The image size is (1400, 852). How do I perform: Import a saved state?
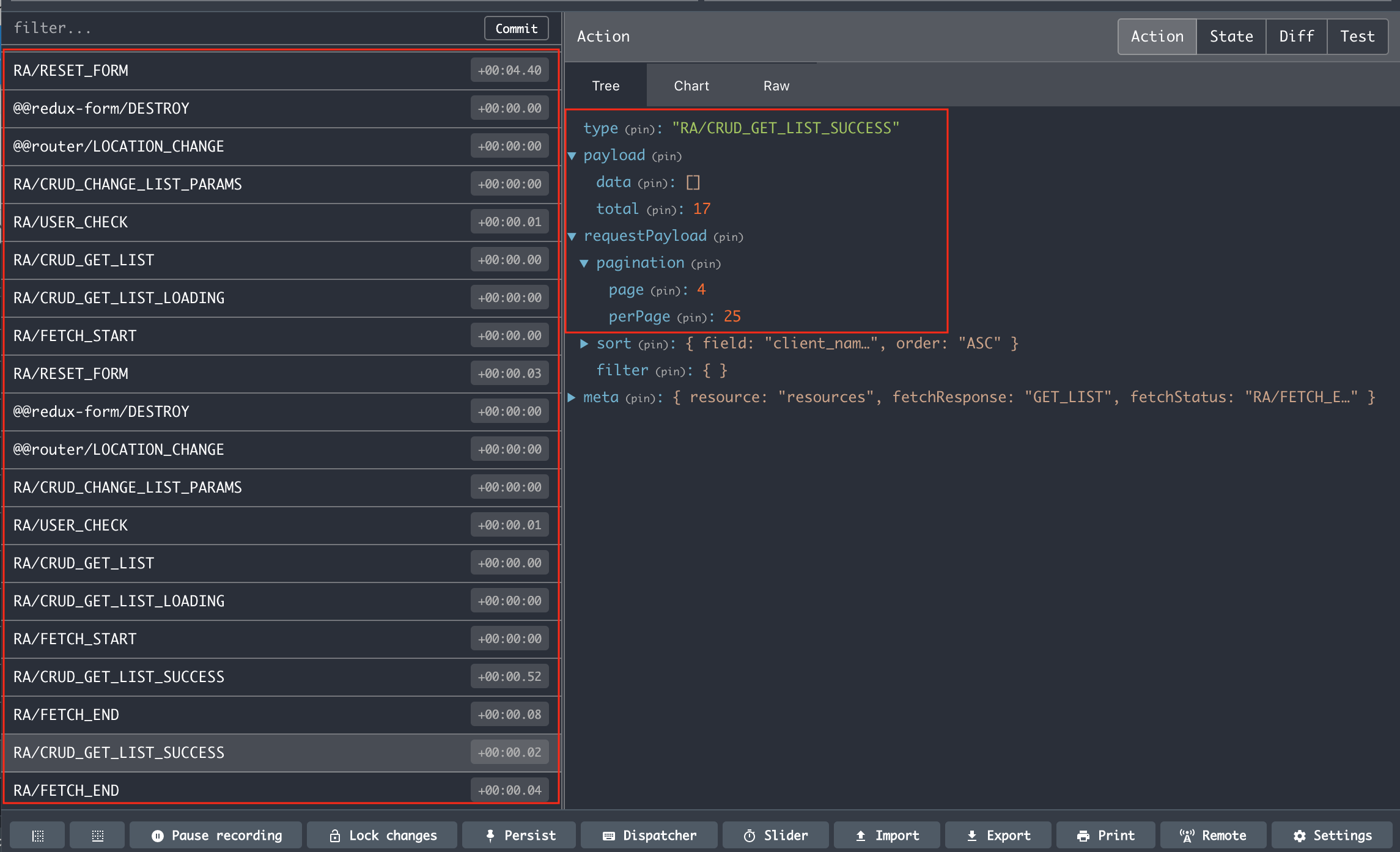tap(886, 835)
